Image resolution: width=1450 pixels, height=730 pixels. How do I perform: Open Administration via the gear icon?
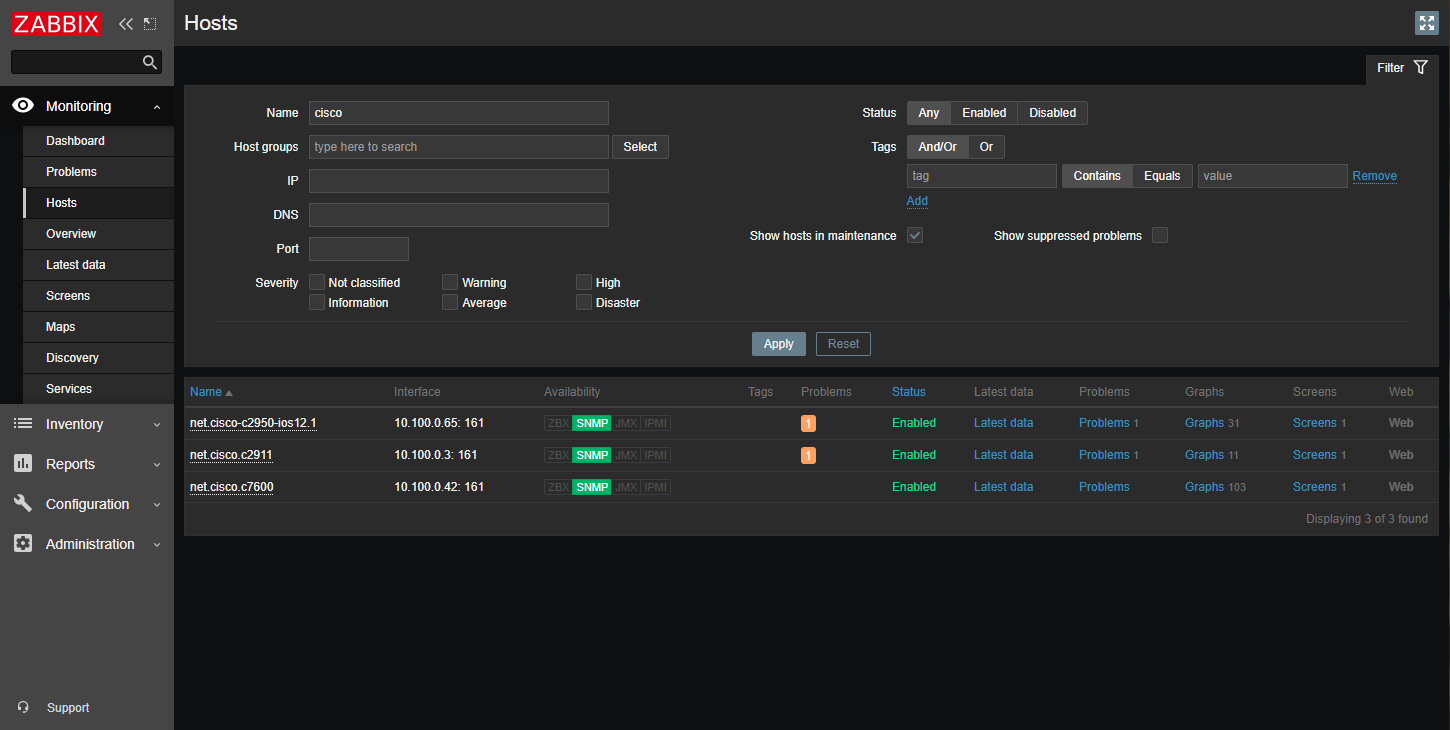pos(22,543)
